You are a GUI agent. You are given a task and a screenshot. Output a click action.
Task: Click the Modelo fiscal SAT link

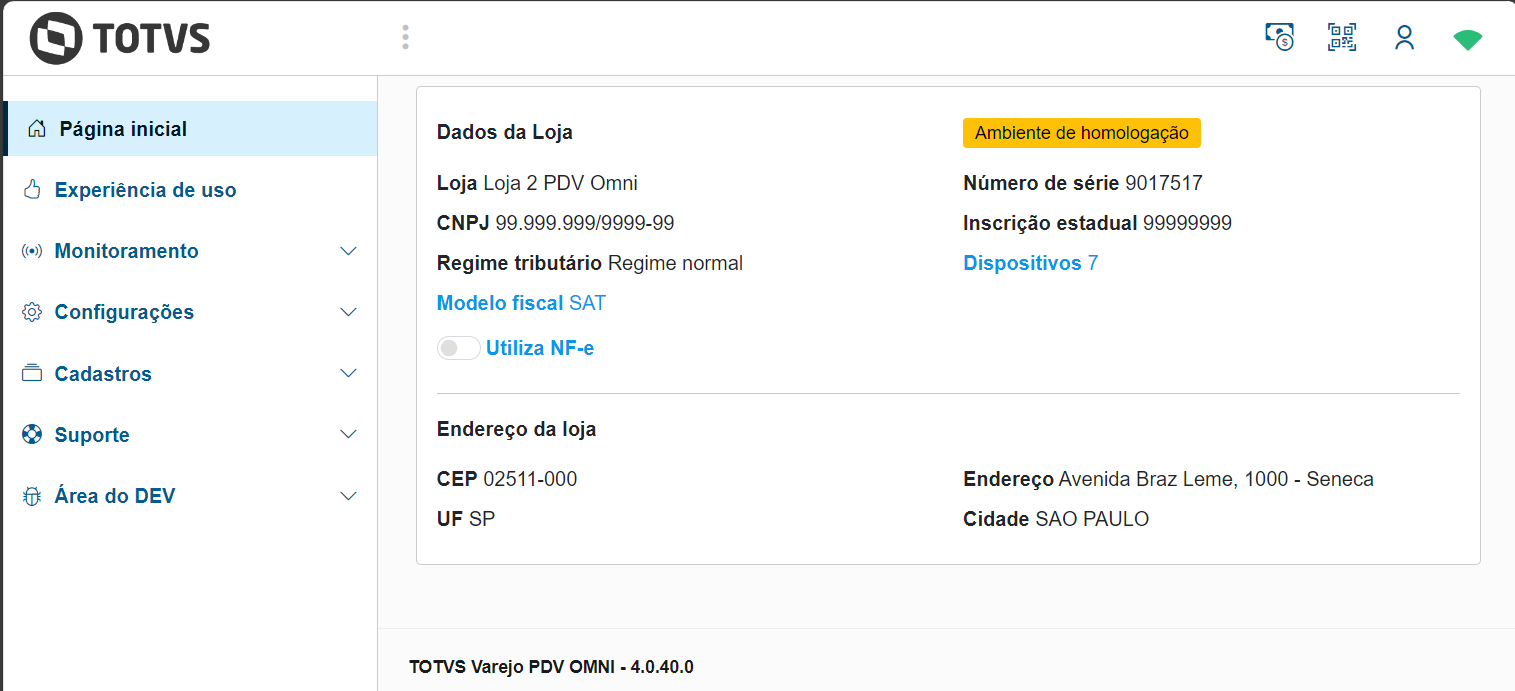pos(521,303)
